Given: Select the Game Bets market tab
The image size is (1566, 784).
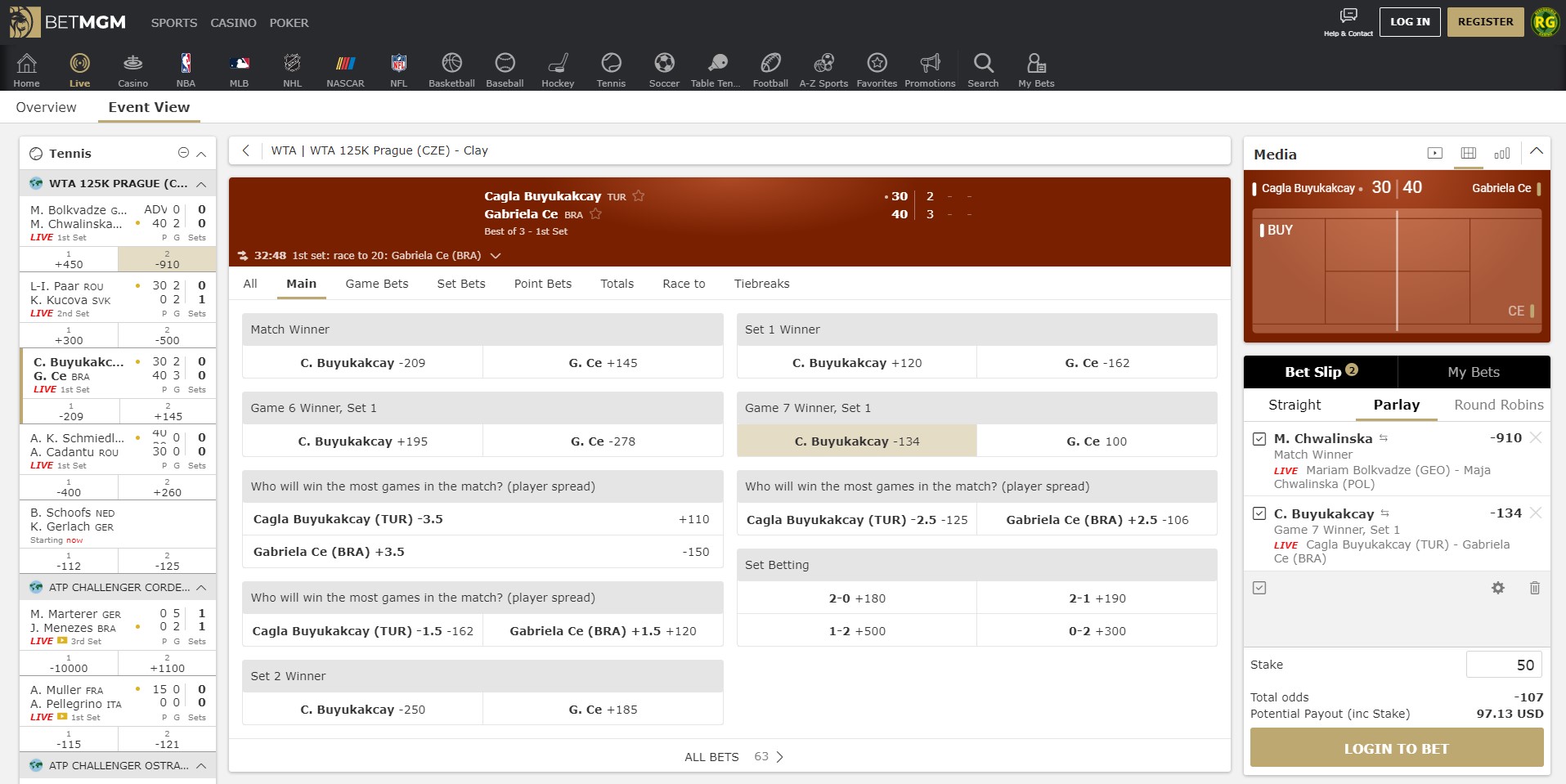Looking at the screenshot, I should click(x=377, y=284).
